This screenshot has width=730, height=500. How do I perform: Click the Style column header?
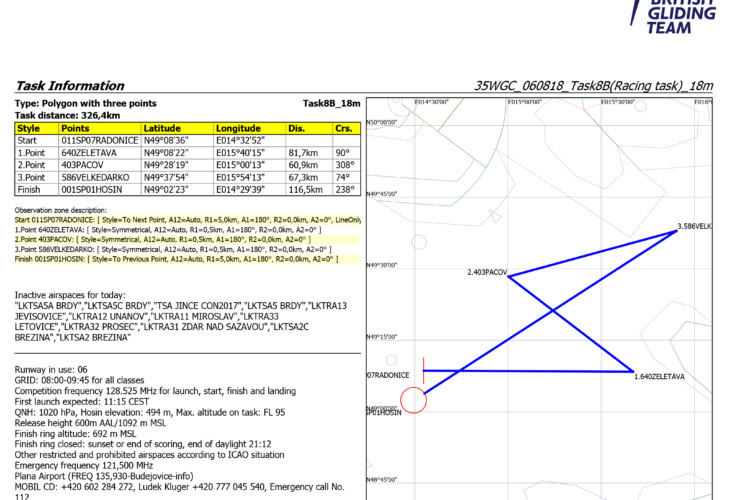(x=29, y=129)
